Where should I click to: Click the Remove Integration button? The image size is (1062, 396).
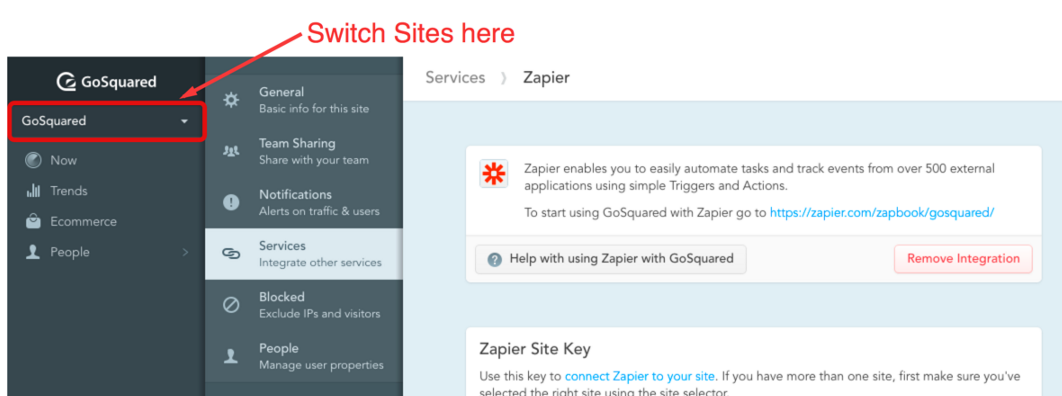(x=963, y=259)
